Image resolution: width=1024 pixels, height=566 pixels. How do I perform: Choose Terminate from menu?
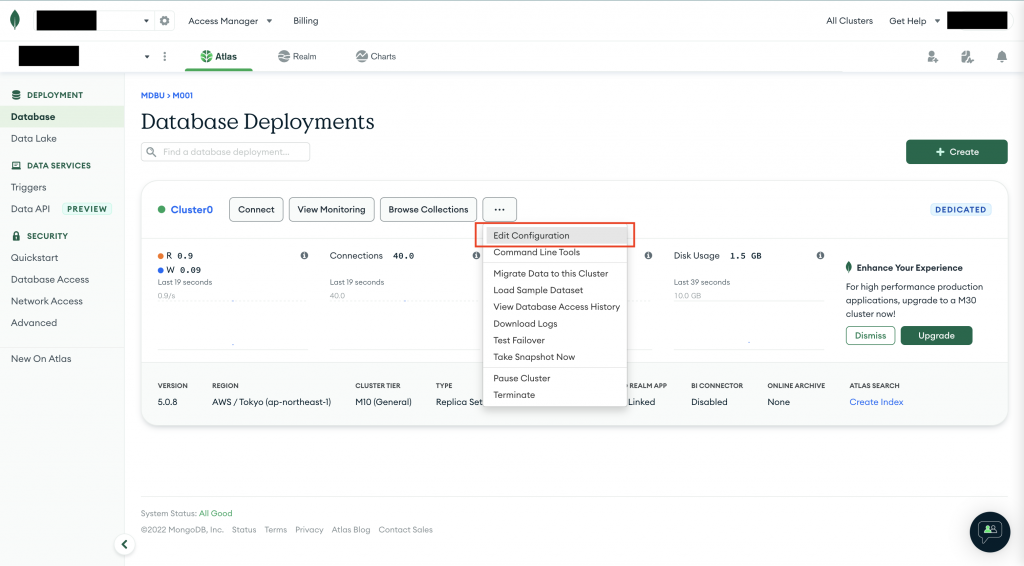(555, 395)
